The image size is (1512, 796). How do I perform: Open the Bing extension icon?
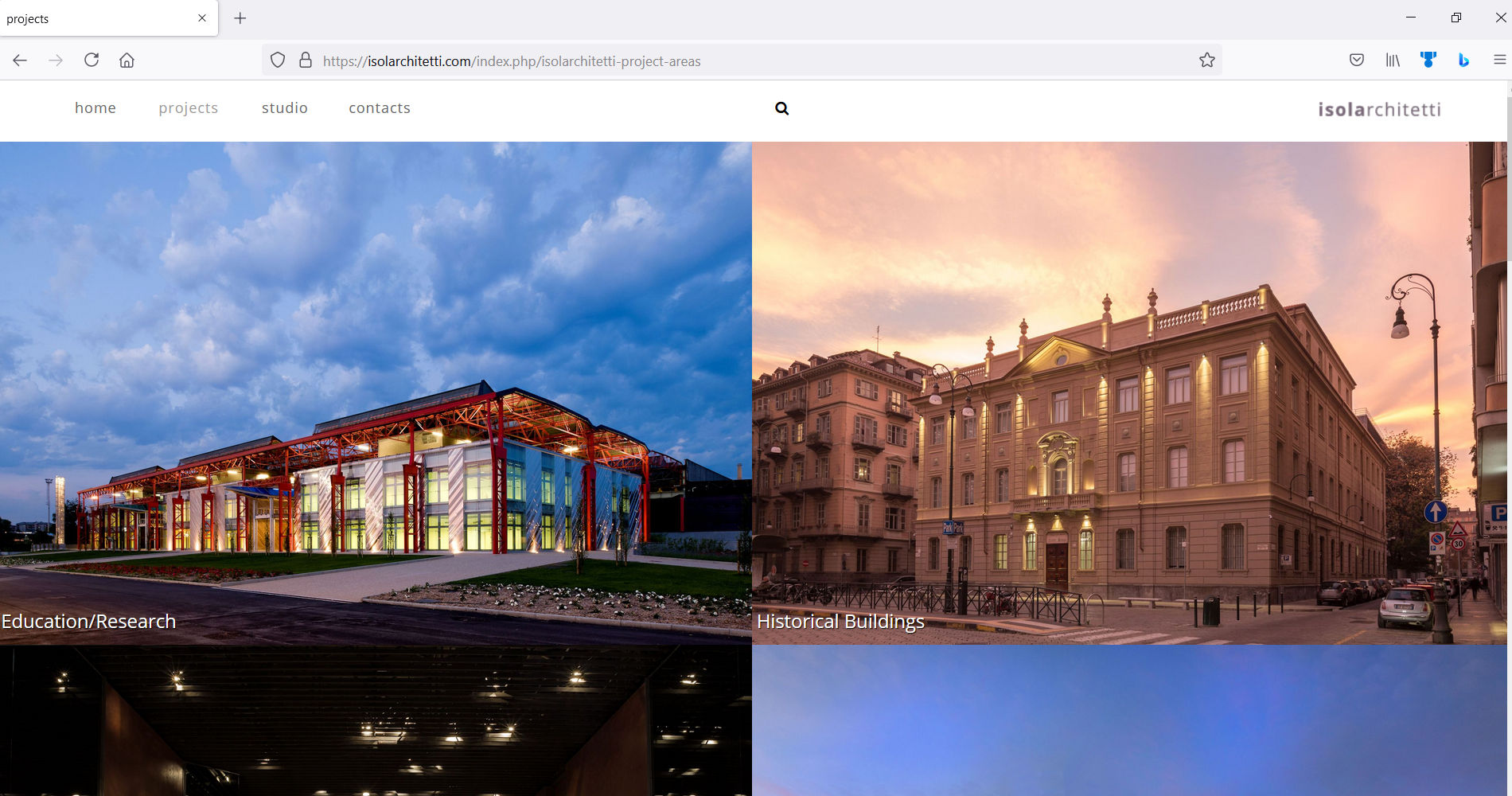1463,60
